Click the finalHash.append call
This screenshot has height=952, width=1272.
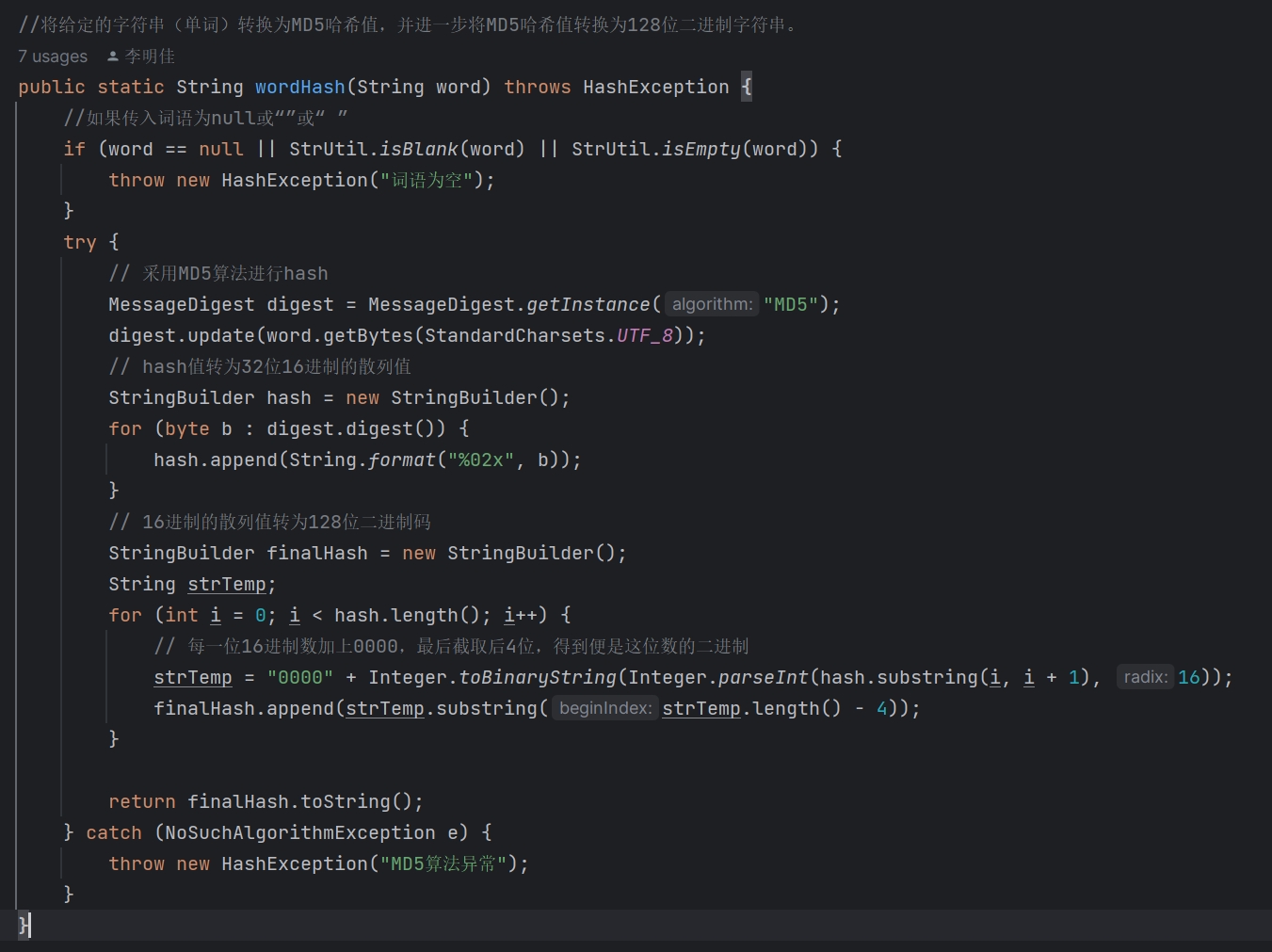point(244,708)
